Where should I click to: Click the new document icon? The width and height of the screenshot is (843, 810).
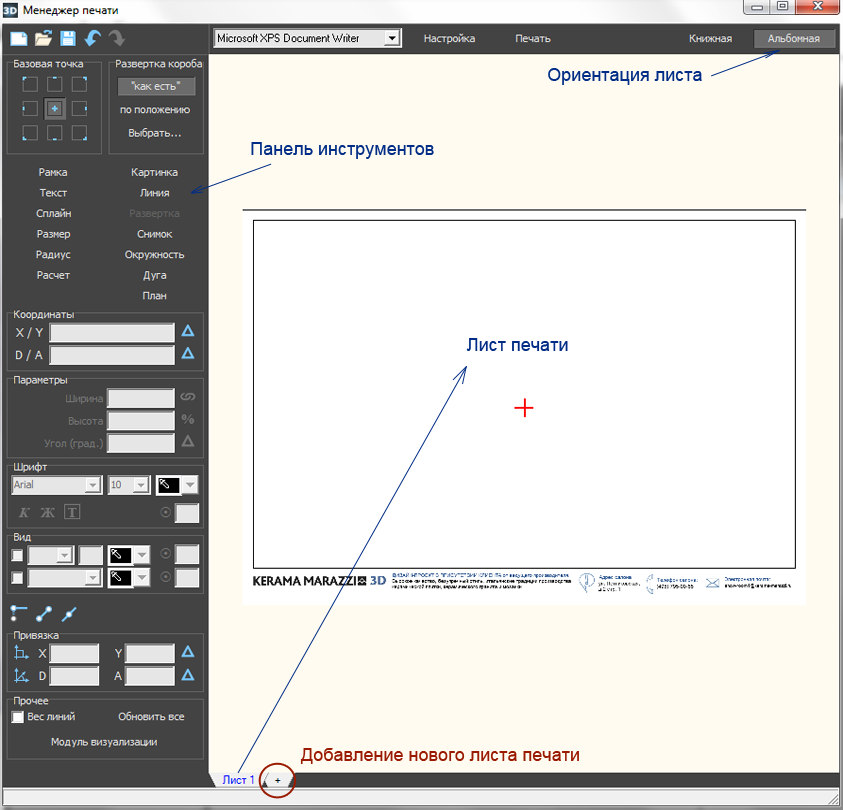[18, 39]
